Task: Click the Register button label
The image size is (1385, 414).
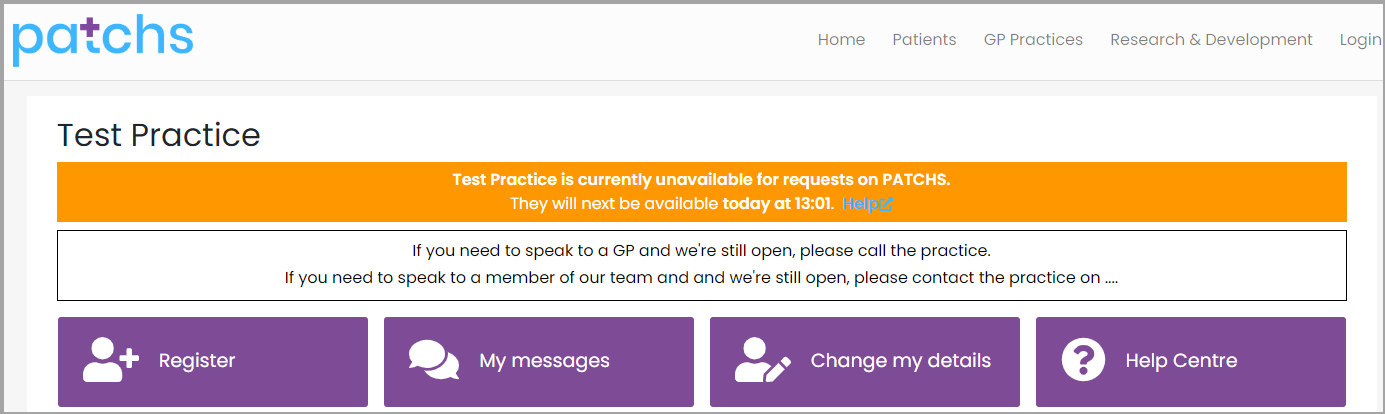Action: [x=197, y=361]
